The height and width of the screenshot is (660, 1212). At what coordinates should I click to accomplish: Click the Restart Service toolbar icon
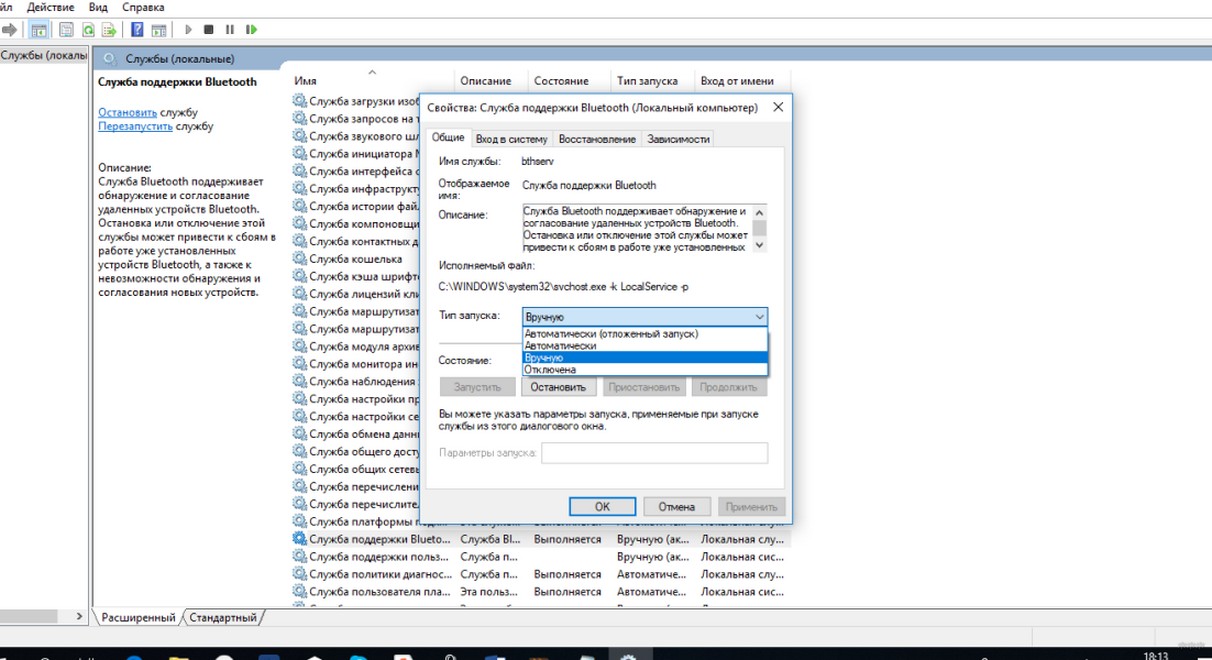(x=251, y=30)
